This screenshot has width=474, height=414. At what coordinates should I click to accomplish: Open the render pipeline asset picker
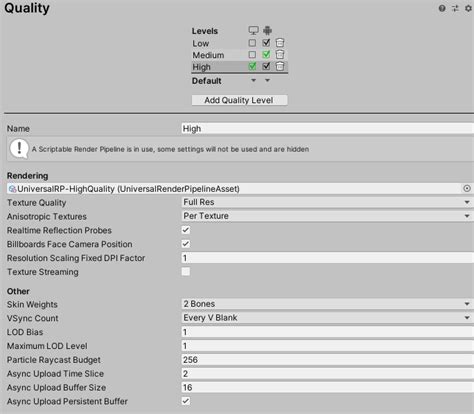point(467,189)
